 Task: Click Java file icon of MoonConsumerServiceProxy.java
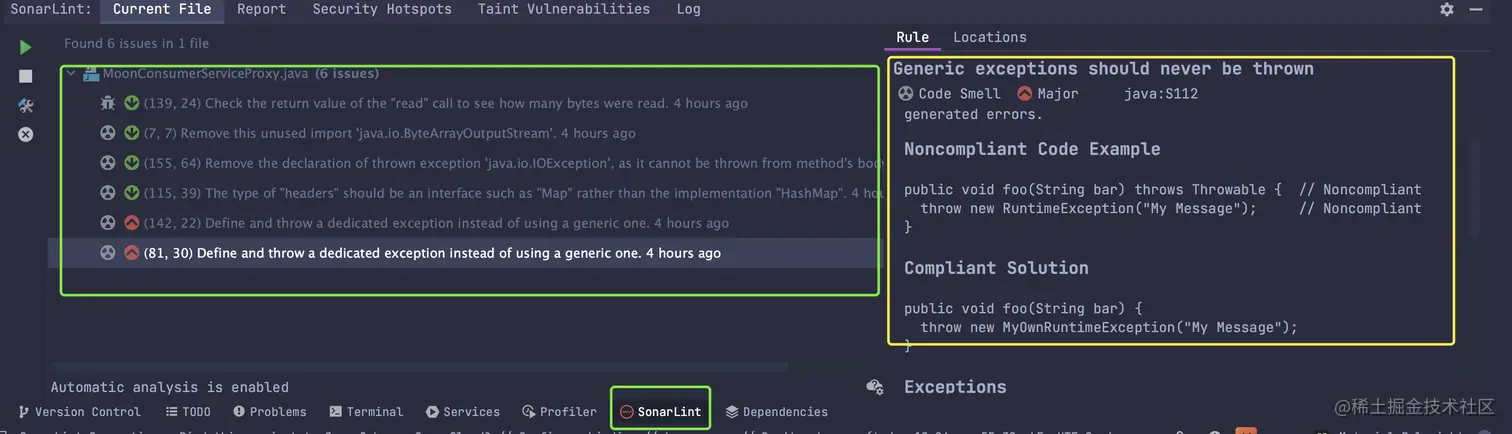(91, 74)
